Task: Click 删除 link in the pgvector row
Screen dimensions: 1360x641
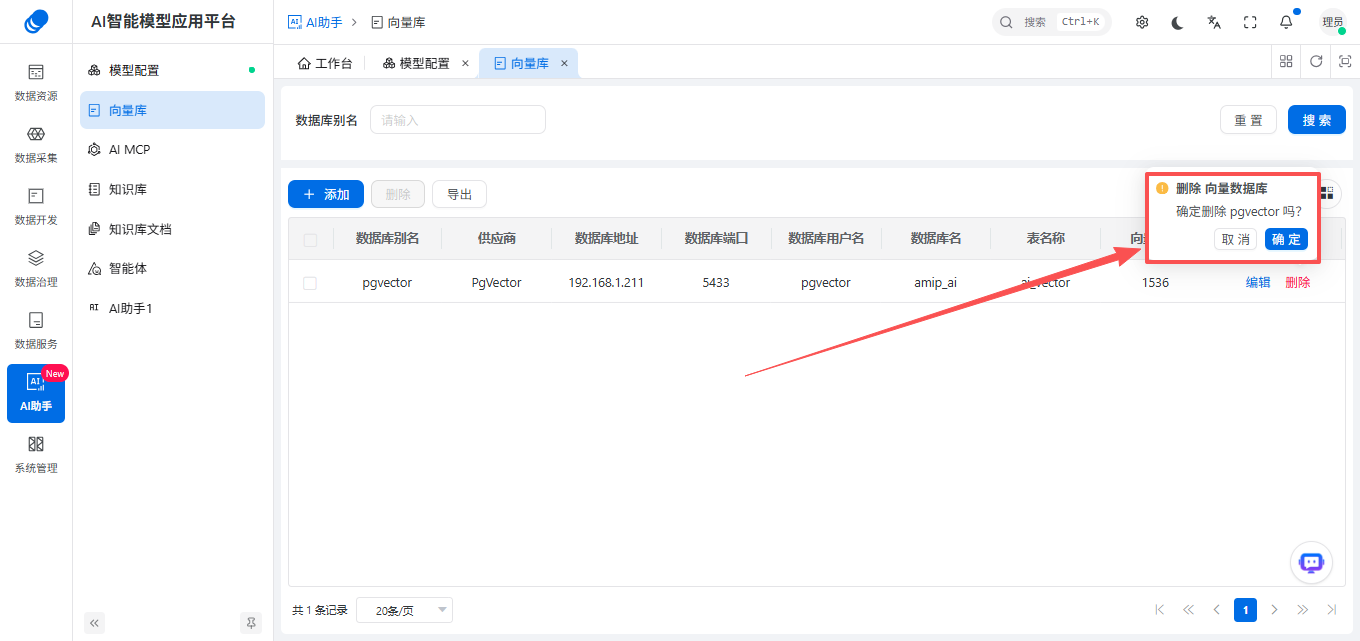Action: [1298, 283]
